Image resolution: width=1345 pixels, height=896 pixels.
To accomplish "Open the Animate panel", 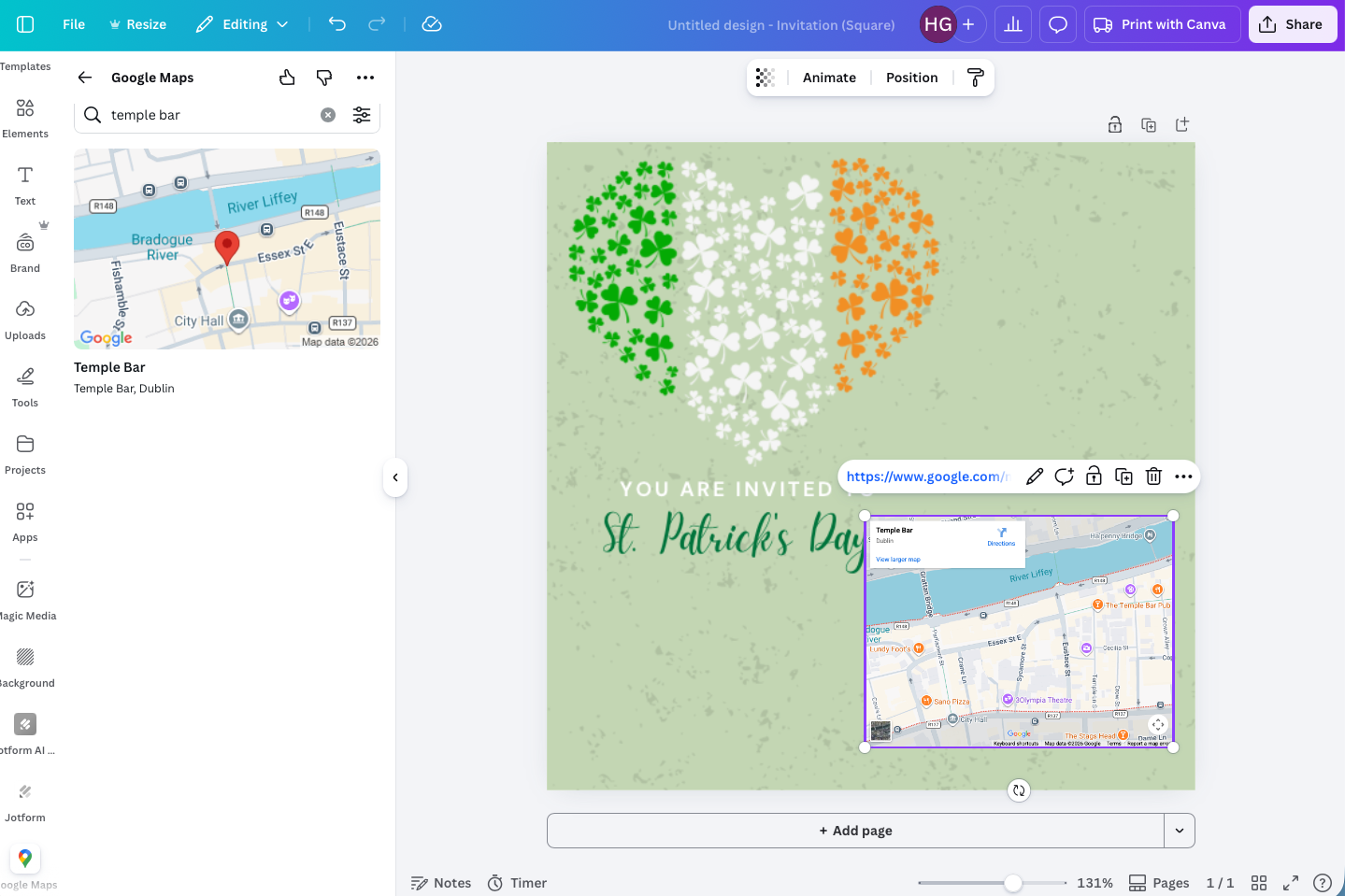I will point(828,77).
